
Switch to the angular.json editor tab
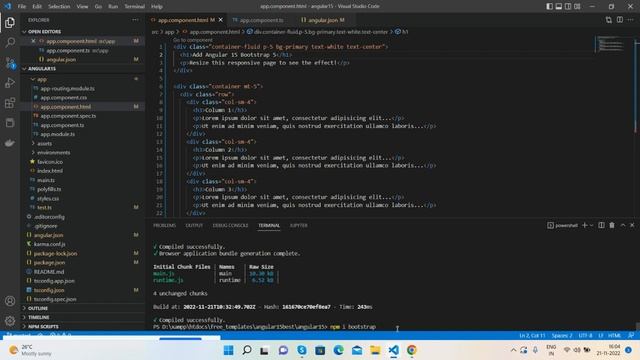coord(322,20)
